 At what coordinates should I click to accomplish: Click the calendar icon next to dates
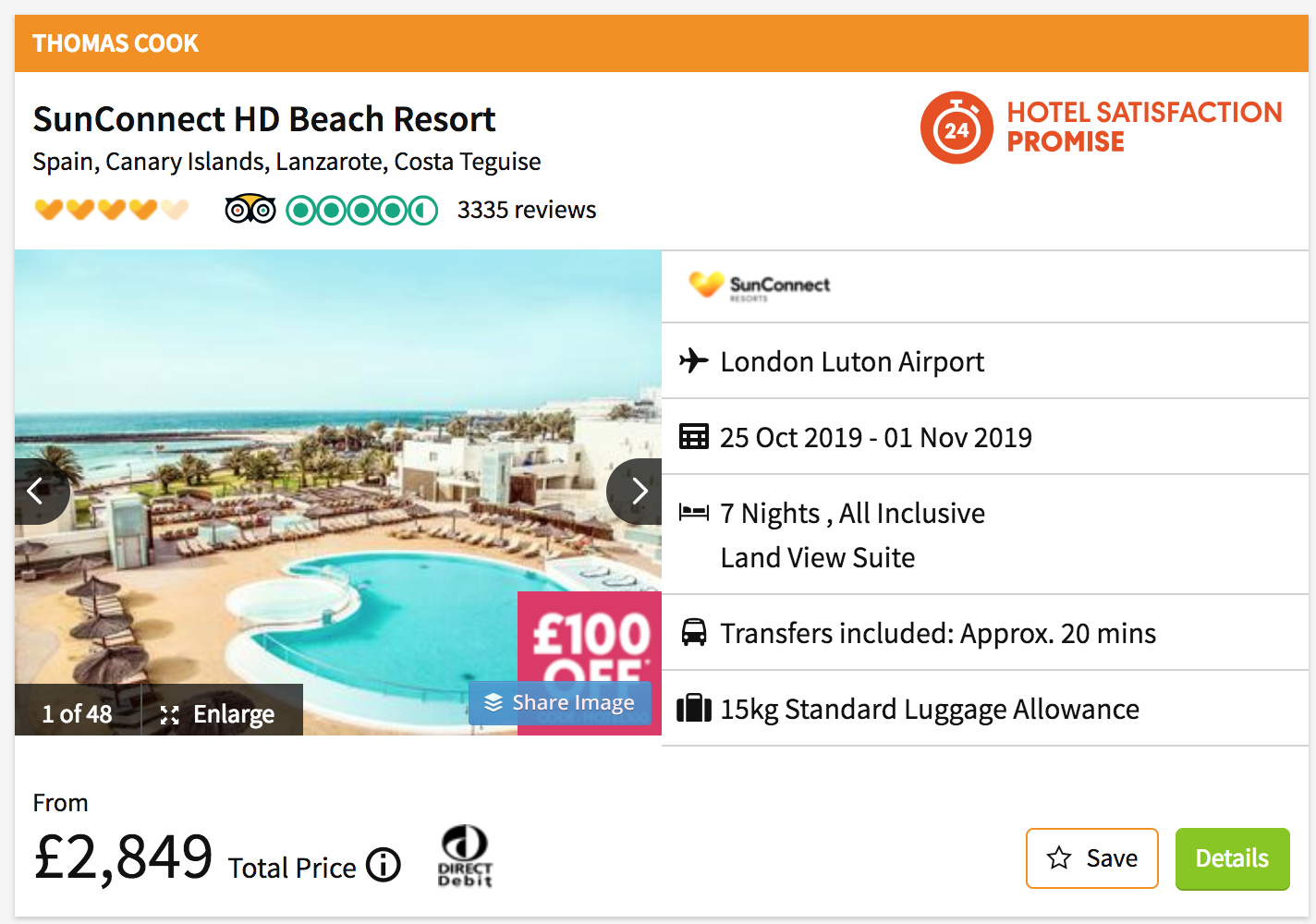(x=693, y=436)
